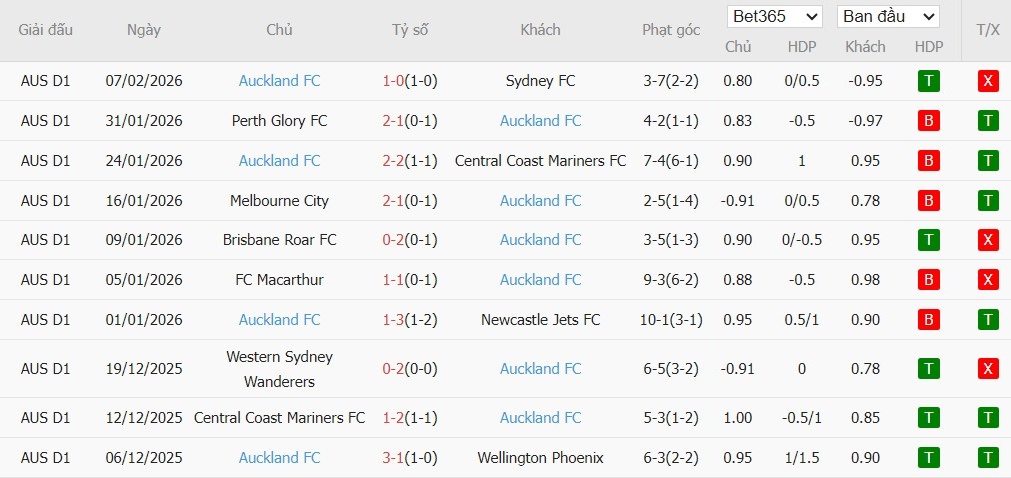Select the Tỷ số column header
Image resolution: width=1011 pixels, height=478 pixels.
click(410, 30)
